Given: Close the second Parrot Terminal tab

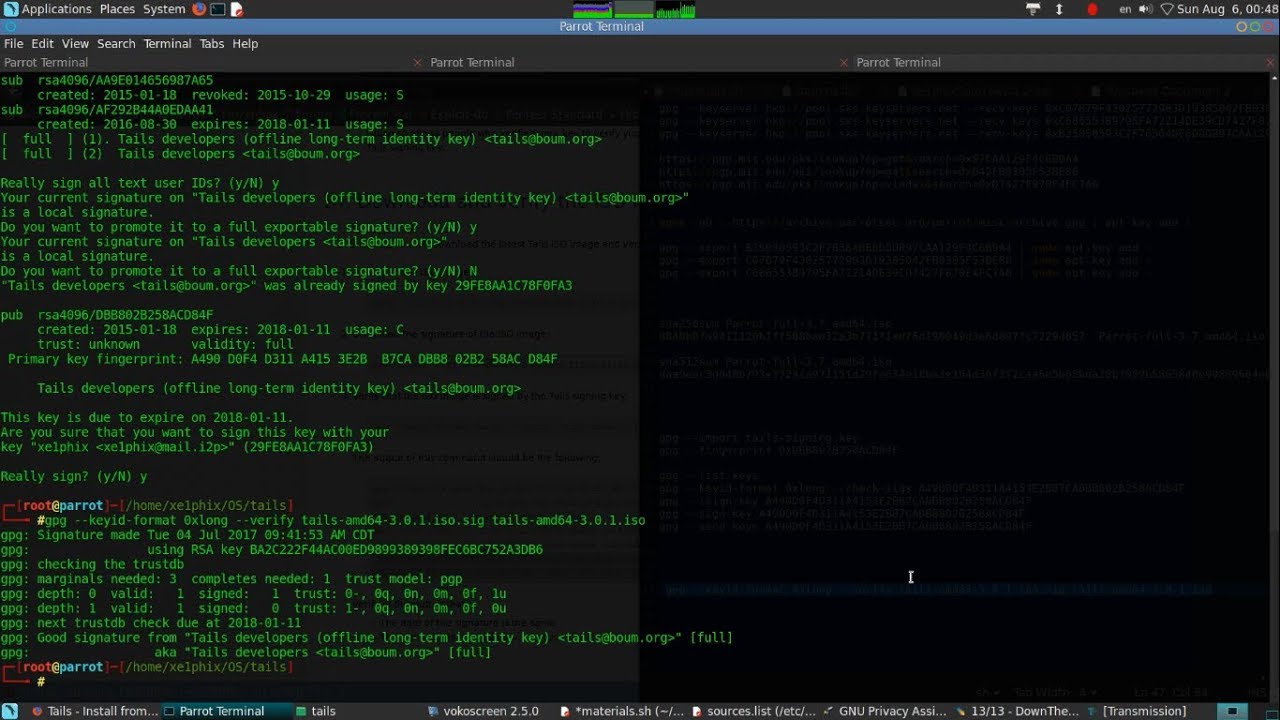Looking at the screenshot, I should tap(844, 62).
